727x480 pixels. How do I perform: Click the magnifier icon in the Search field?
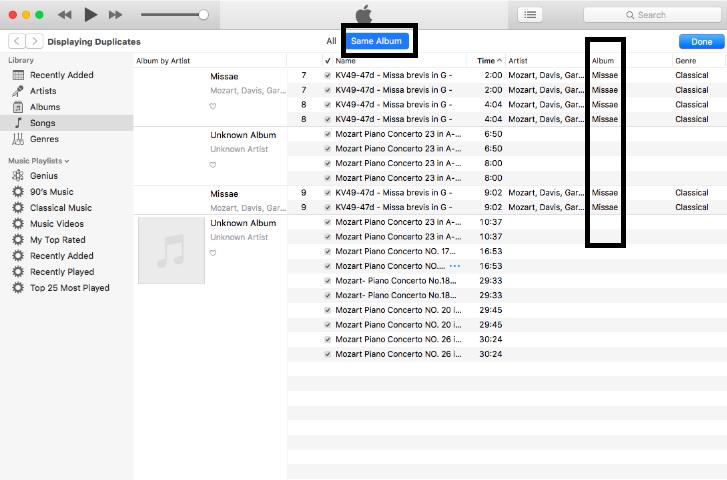point(630,15)
